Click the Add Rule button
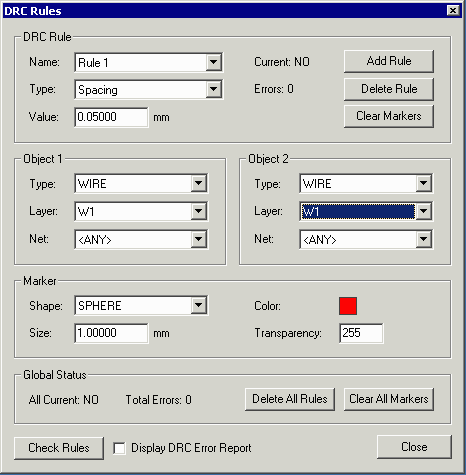Image resolution: width=466 pixels, height=475 pixels. [x=389, y=61]
